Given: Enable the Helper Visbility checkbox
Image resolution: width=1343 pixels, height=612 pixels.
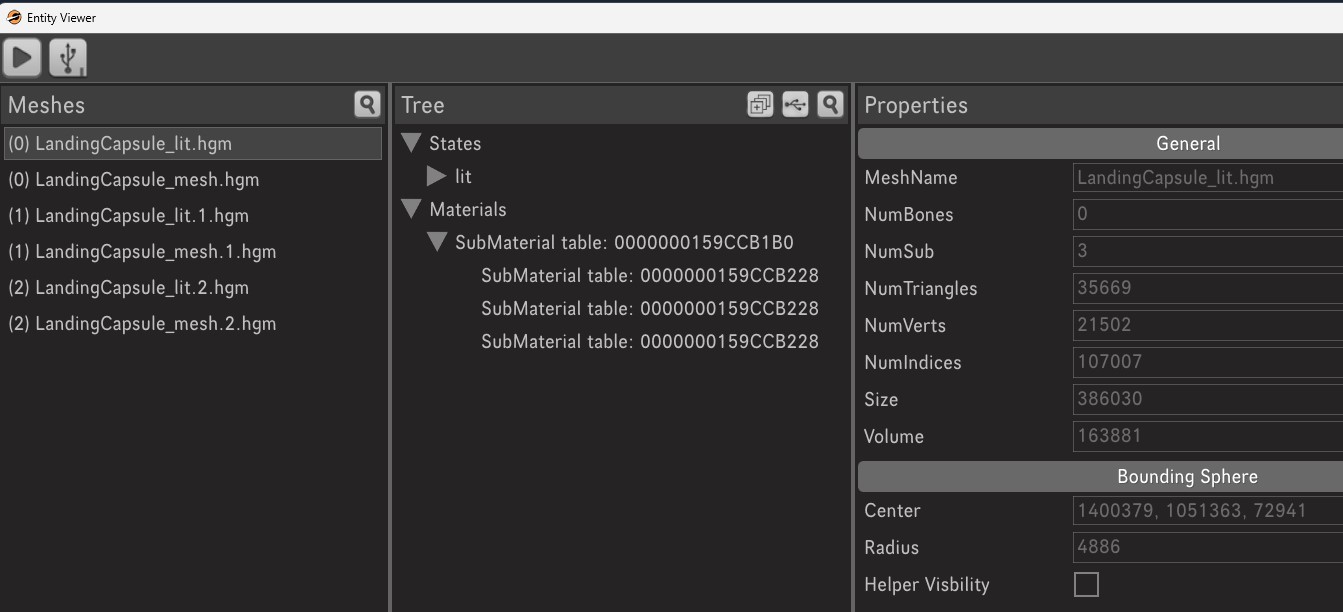Looking at the screenshot, I should (x=1086, y=584).
